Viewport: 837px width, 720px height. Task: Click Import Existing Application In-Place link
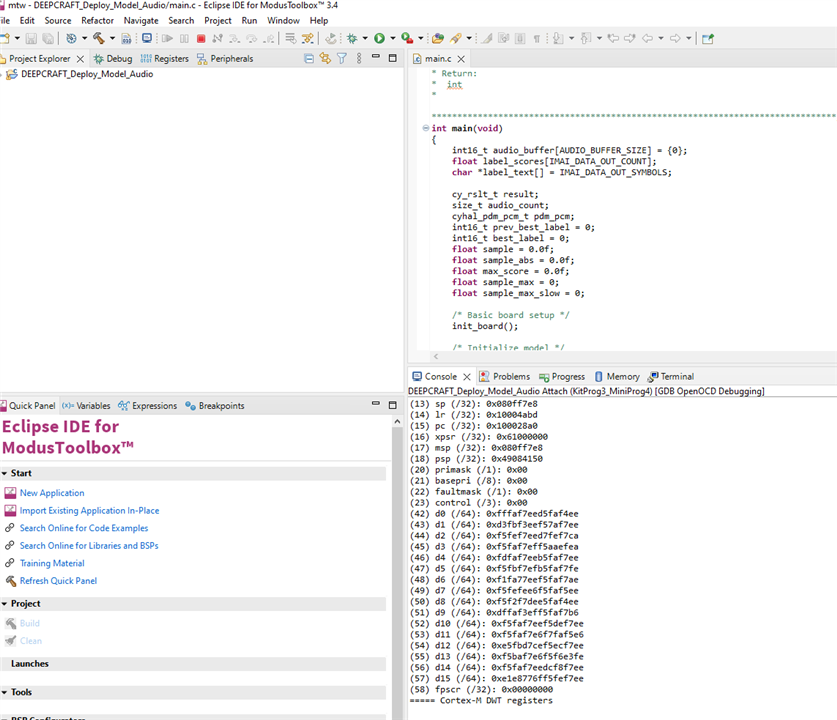[x=89, y=511]
